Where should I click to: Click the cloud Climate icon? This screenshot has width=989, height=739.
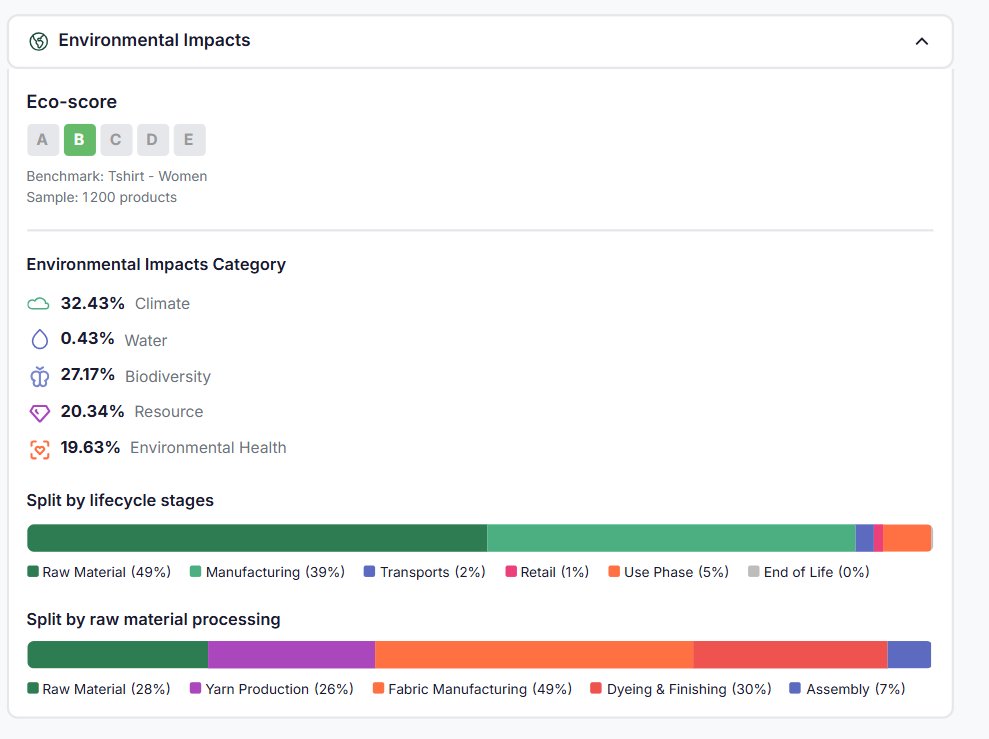pos(38,304)
